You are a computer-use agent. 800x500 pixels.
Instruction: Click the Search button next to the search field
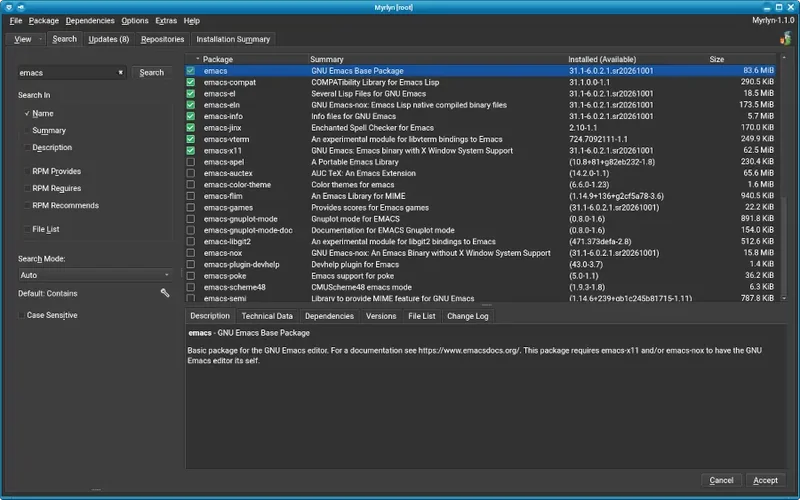(152, 72)
